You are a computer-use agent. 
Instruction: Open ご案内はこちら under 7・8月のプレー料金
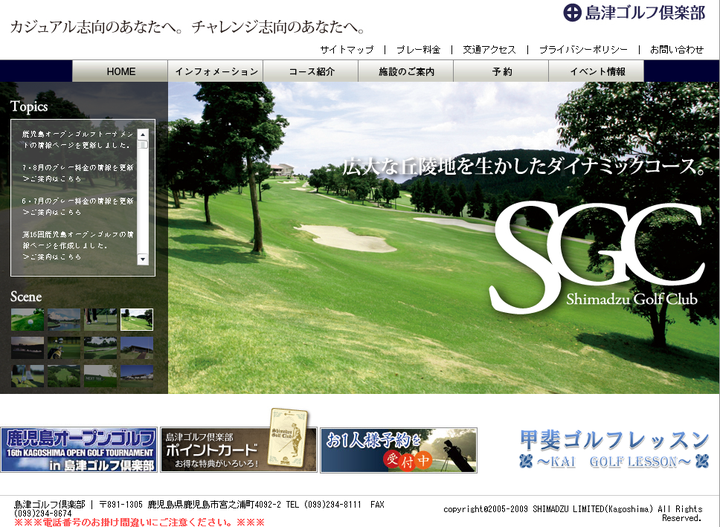(52, 179)
